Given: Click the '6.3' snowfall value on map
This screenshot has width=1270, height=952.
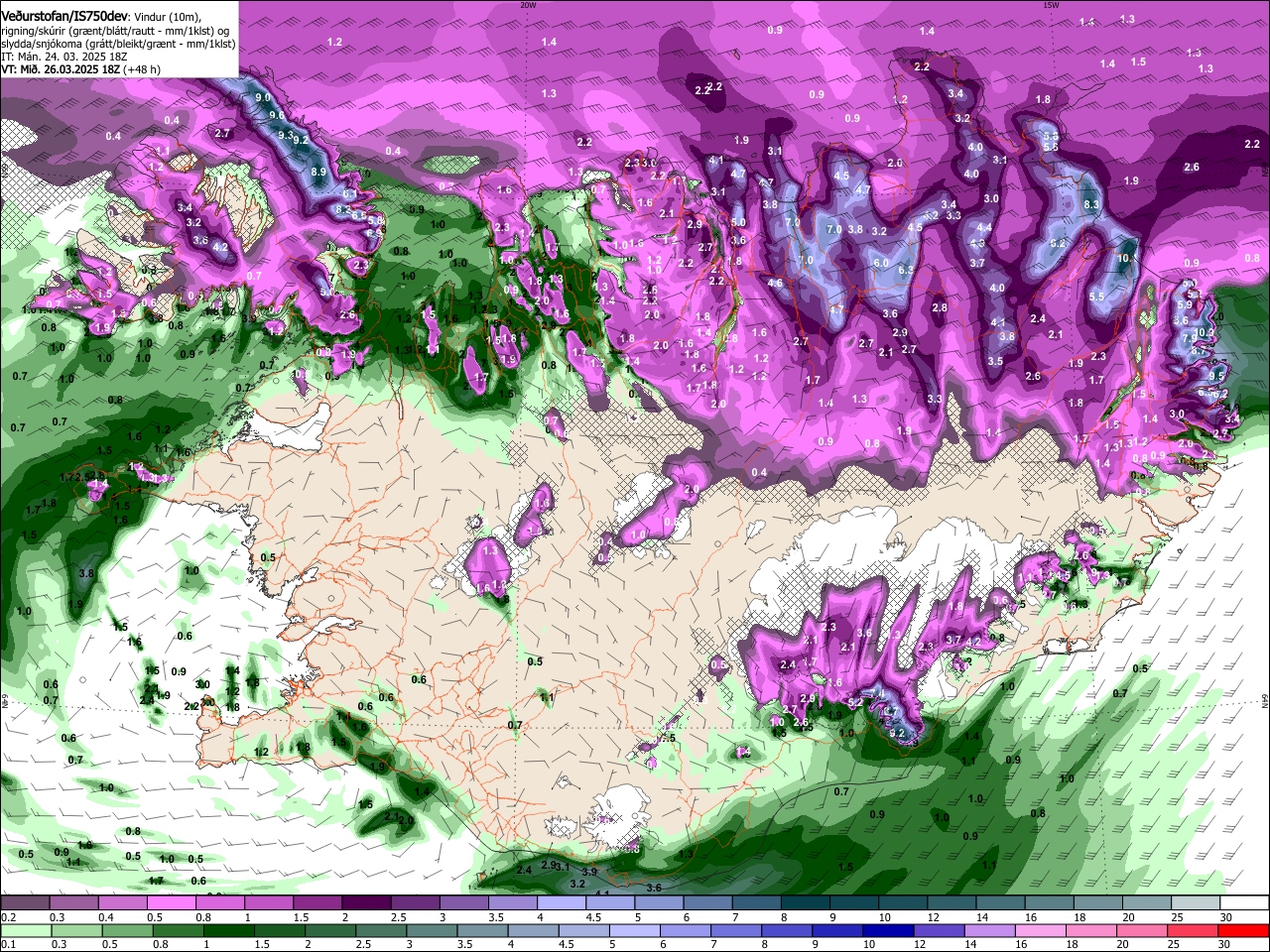Looking at the screenshot, I should coord(905,270).
